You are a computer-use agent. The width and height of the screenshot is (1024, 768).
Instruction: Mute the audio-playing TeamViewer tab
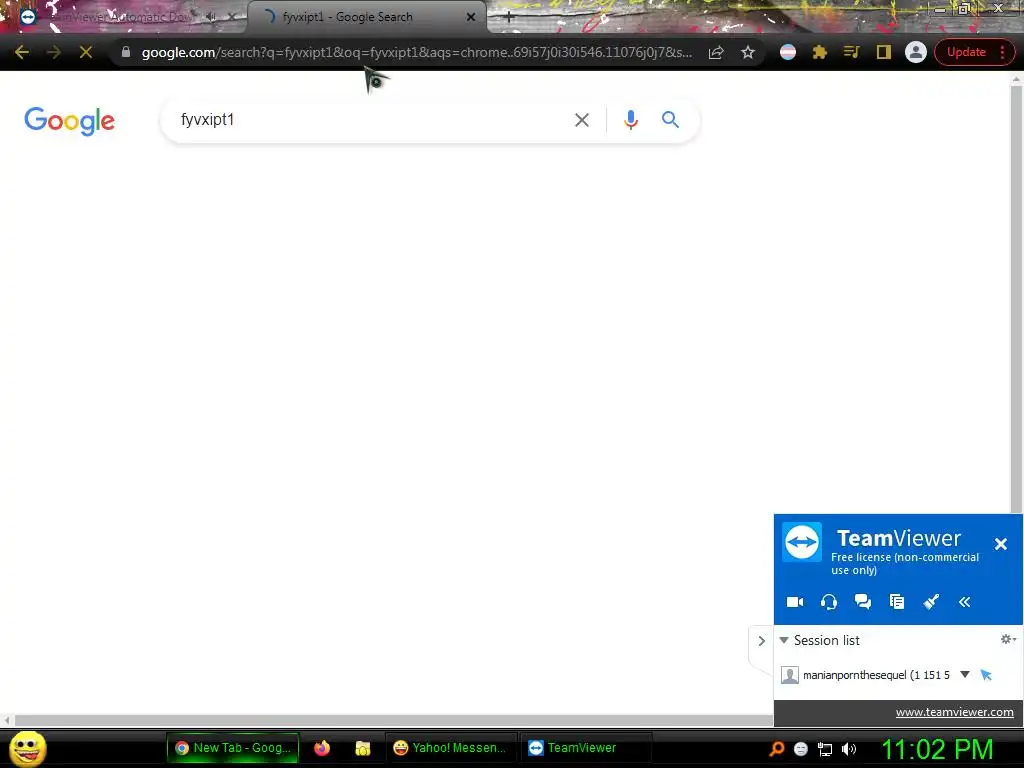pyautogui.click(x=211, y=17)
